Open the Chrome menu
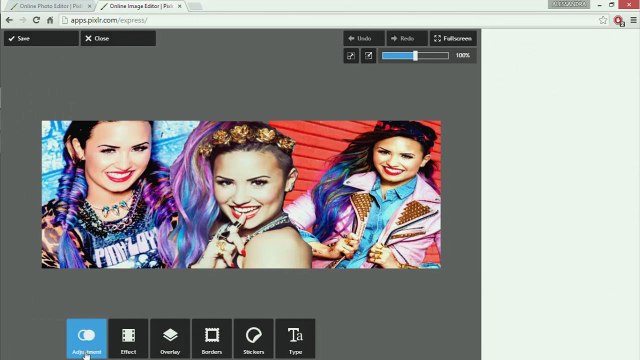Viewport: 640px width, 360px height. tap(633, 20)
